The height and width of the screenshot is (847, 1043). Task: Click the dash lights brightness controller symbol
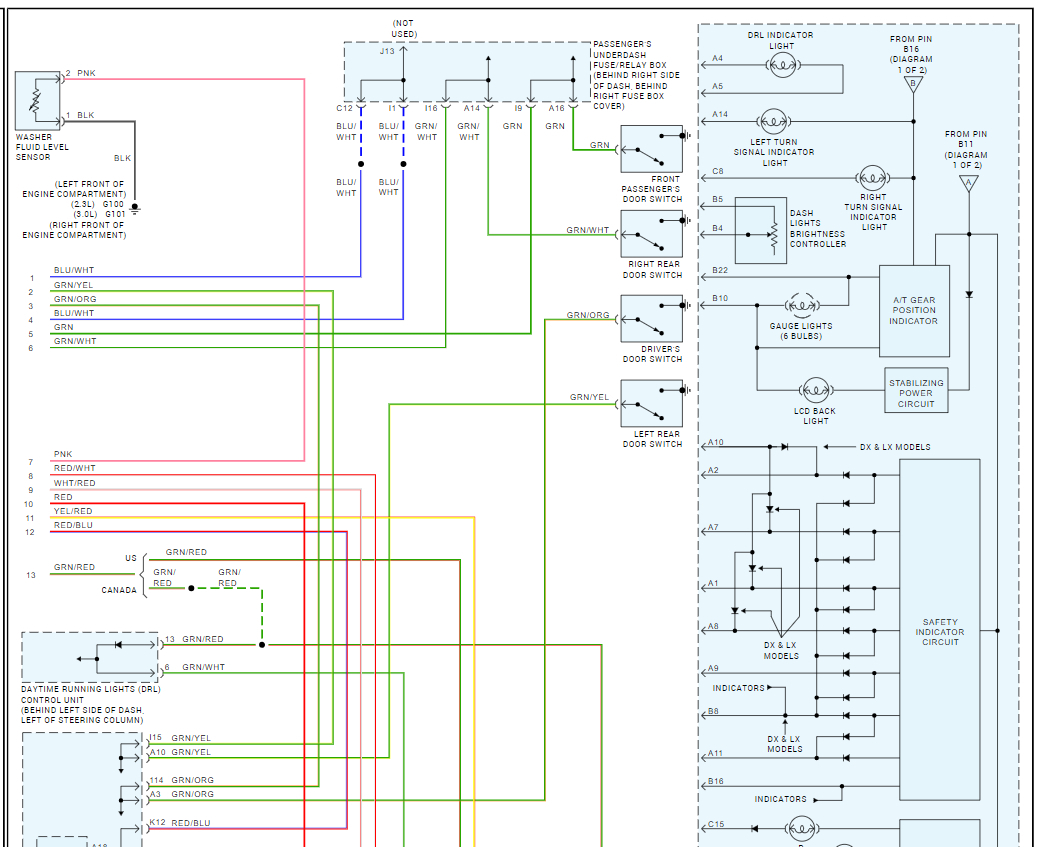761,231
